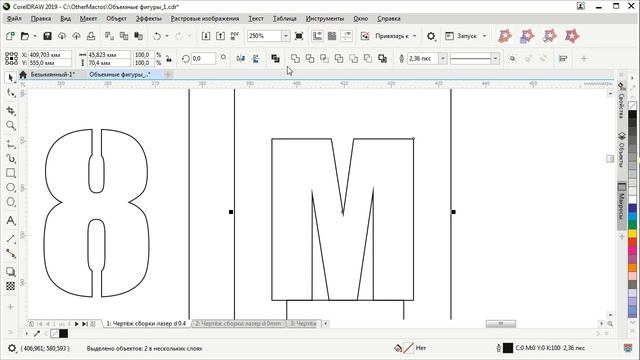Open the Макет menu
The width and height of the screenshot is (640, 360).
click(x=88, y=18)
